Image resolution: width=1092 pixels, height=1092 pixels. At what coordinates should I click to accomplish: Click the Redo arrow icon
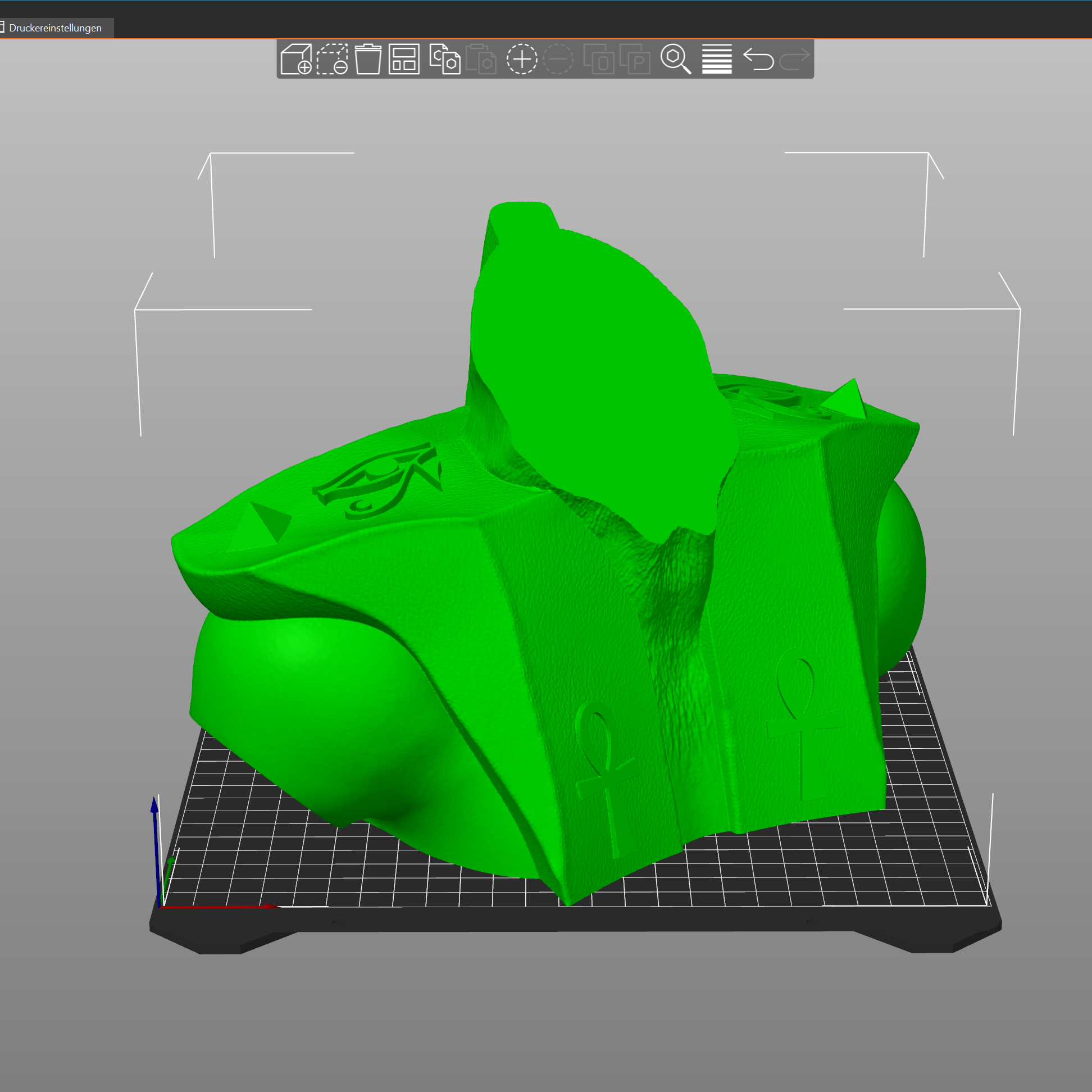point(794,59)
